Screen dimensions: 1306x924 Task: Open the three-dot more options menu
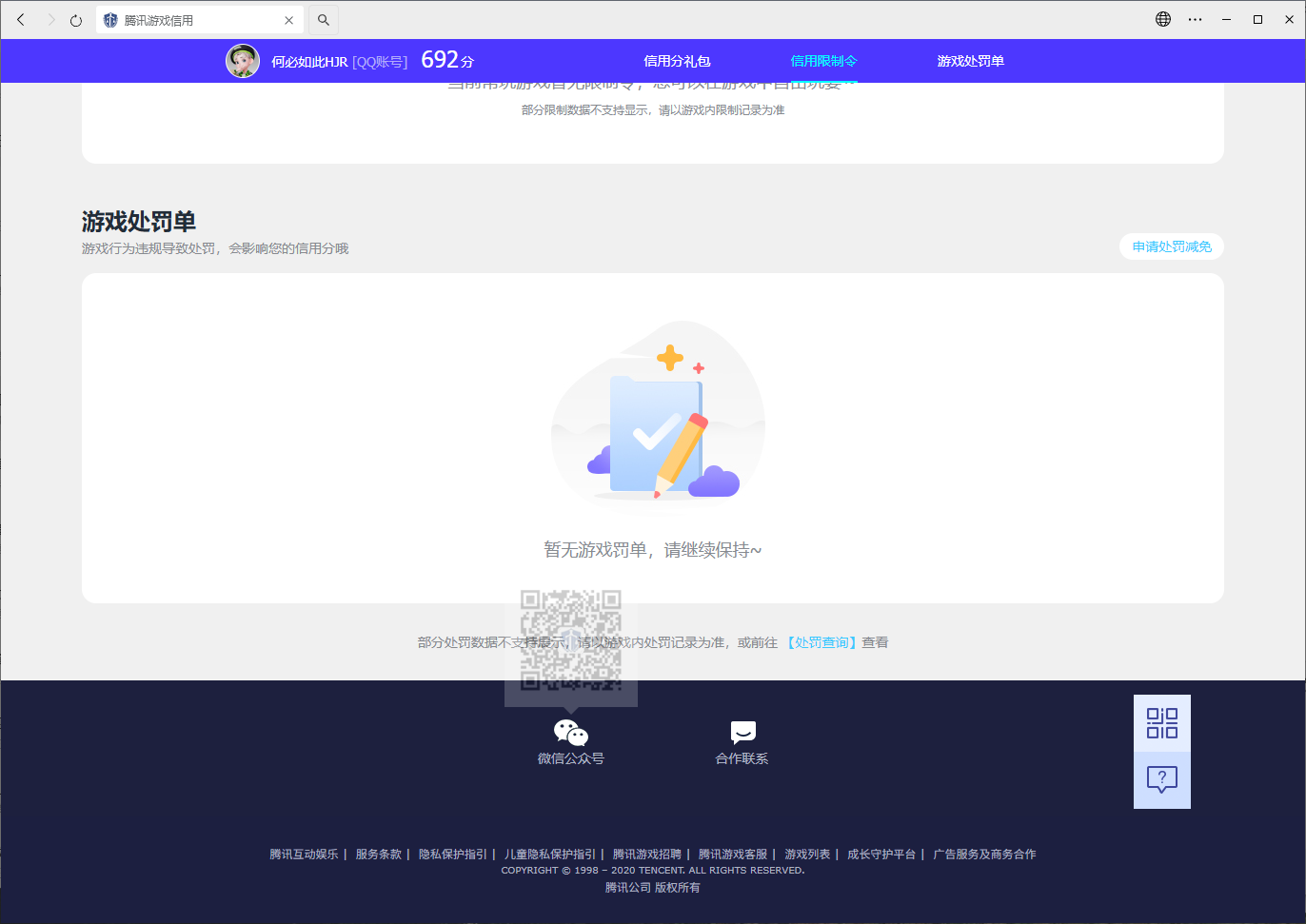(1196, 19)
